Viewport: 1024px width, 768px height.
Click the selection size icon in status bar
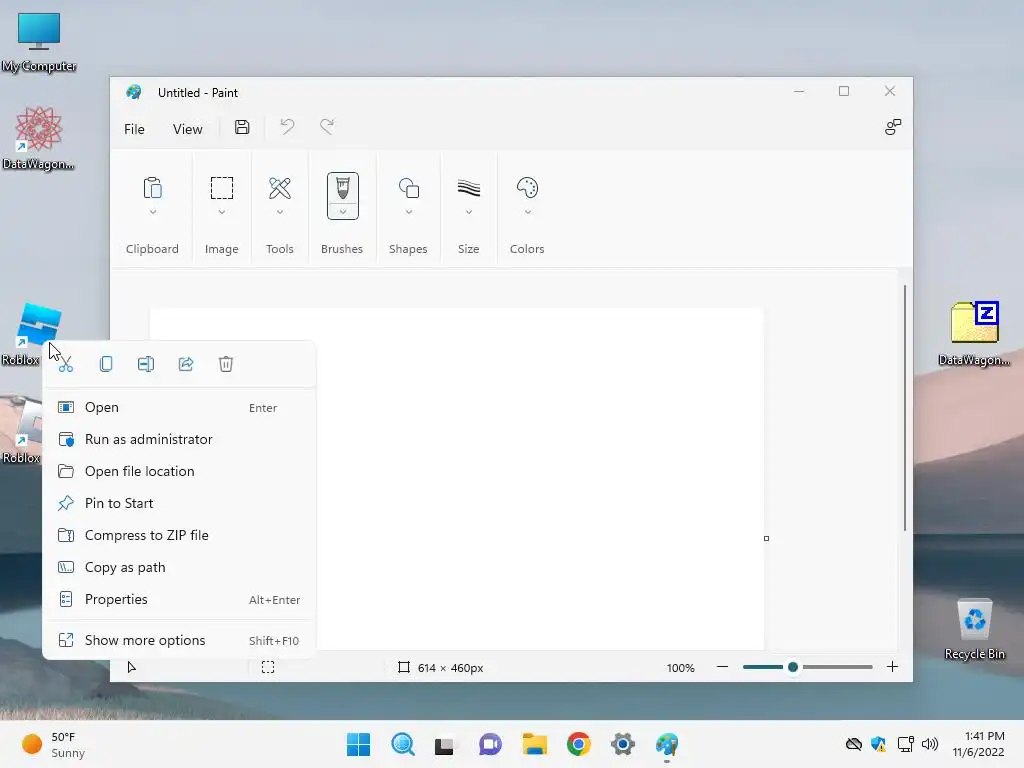coord(268,667)
